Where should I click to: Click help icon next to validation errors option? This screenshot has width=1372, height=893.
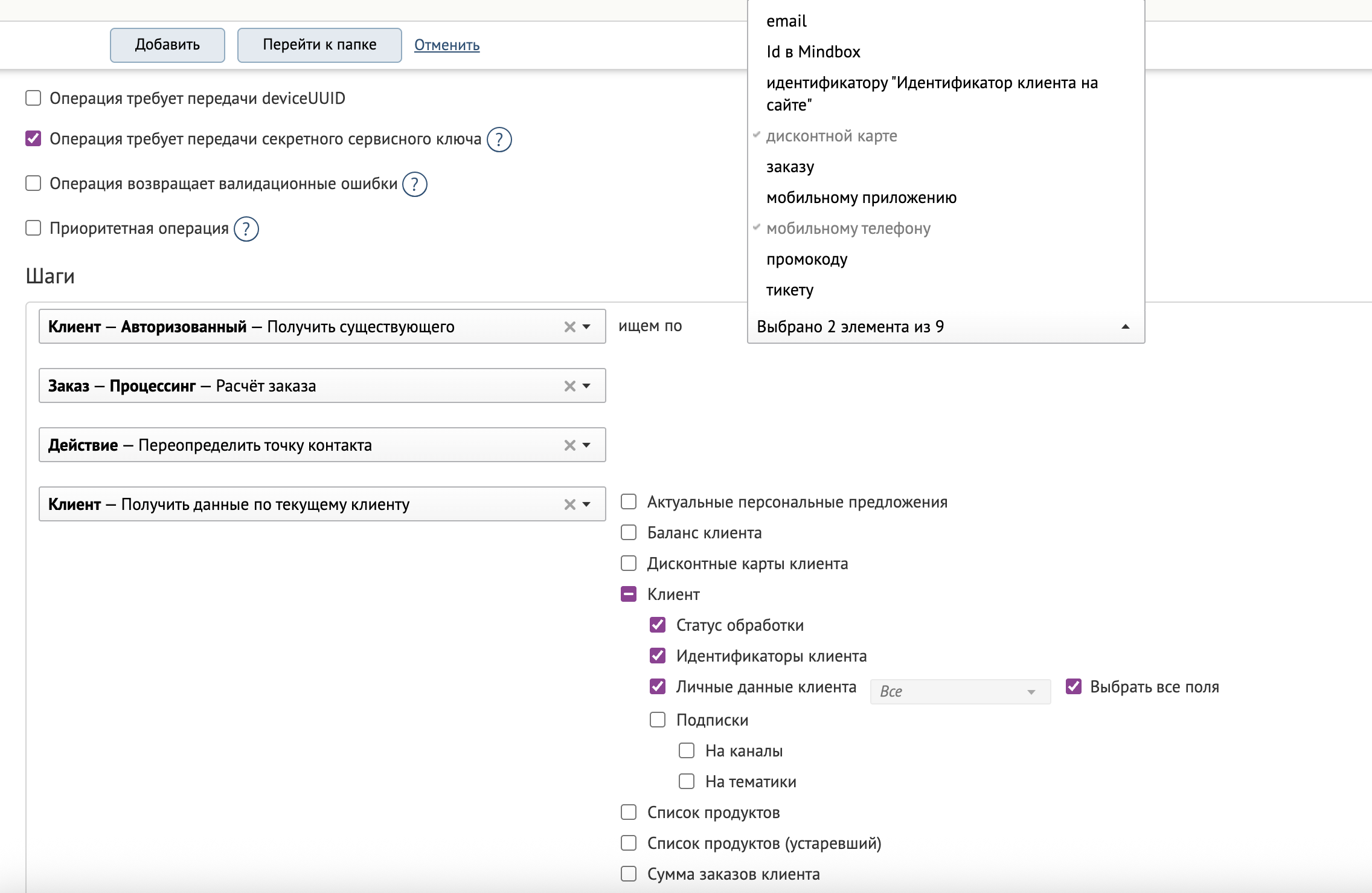(415, 184)
